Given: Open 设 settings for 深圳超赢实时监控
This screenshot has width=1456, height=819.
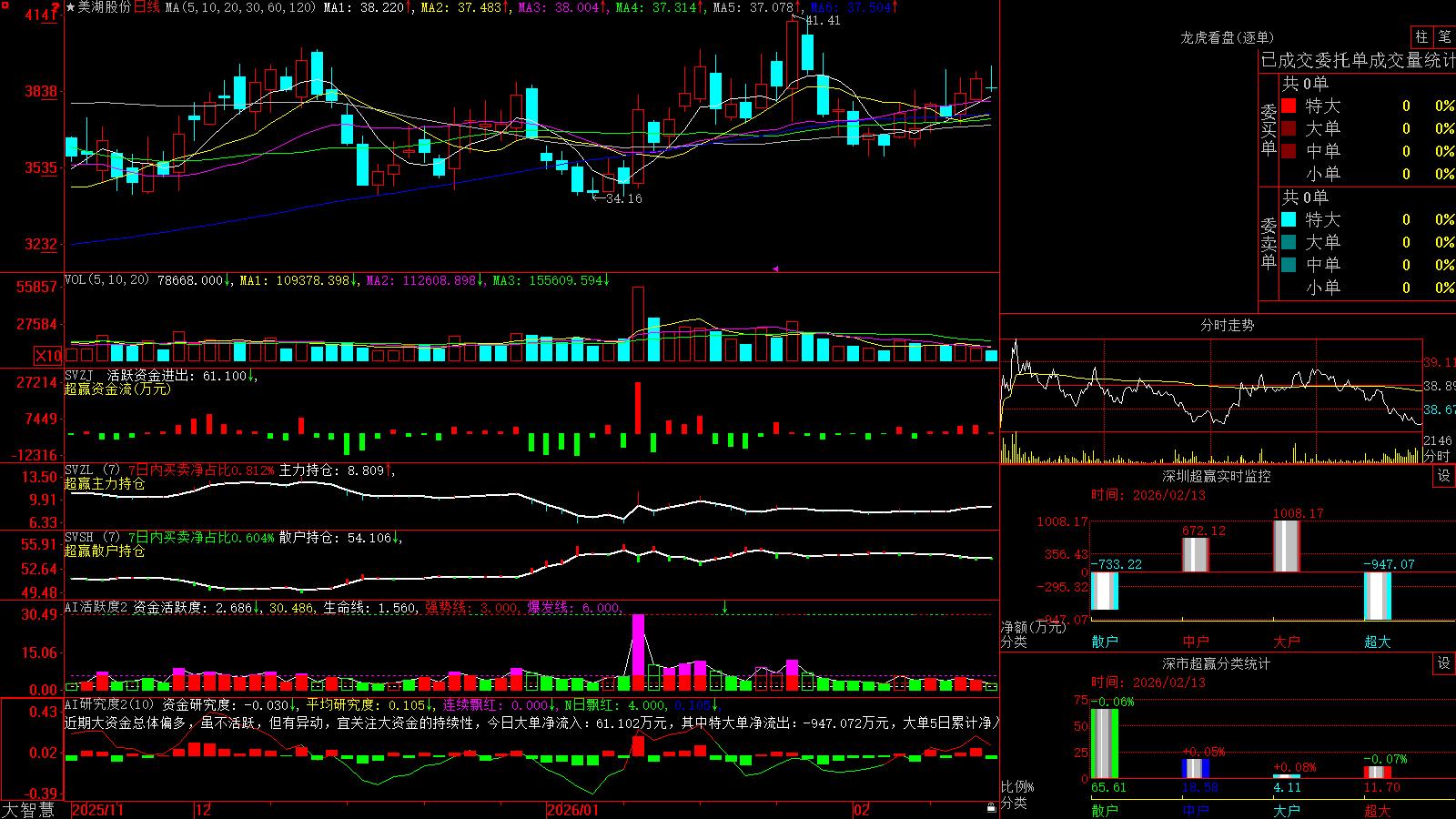Looking at the screenshot, I should (1443, 476).
